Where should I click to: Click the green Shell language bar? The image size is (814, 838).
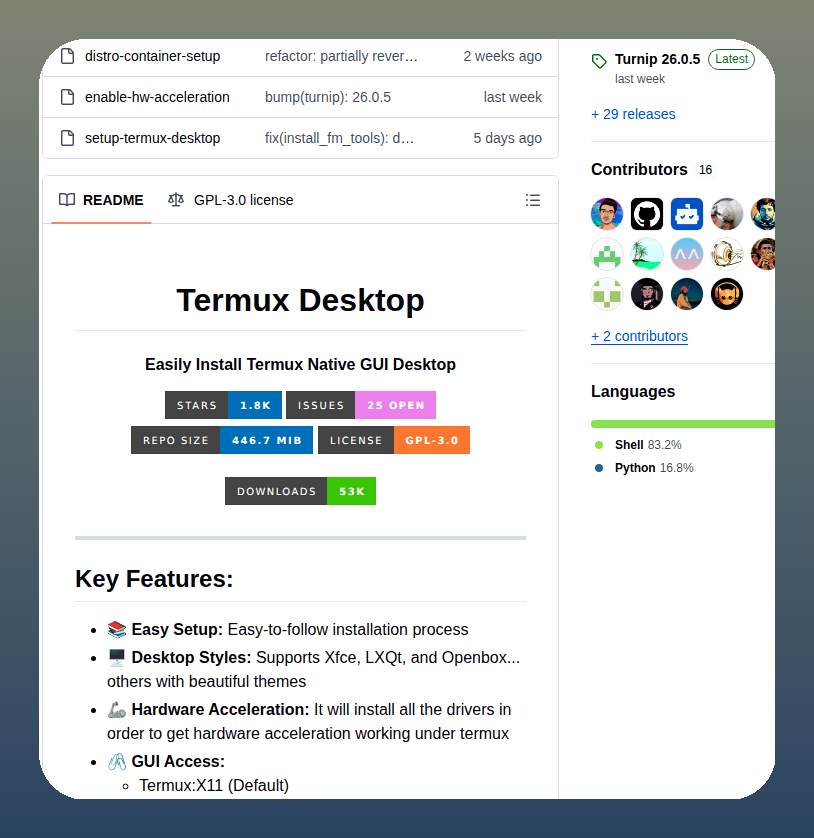(683, 424)
